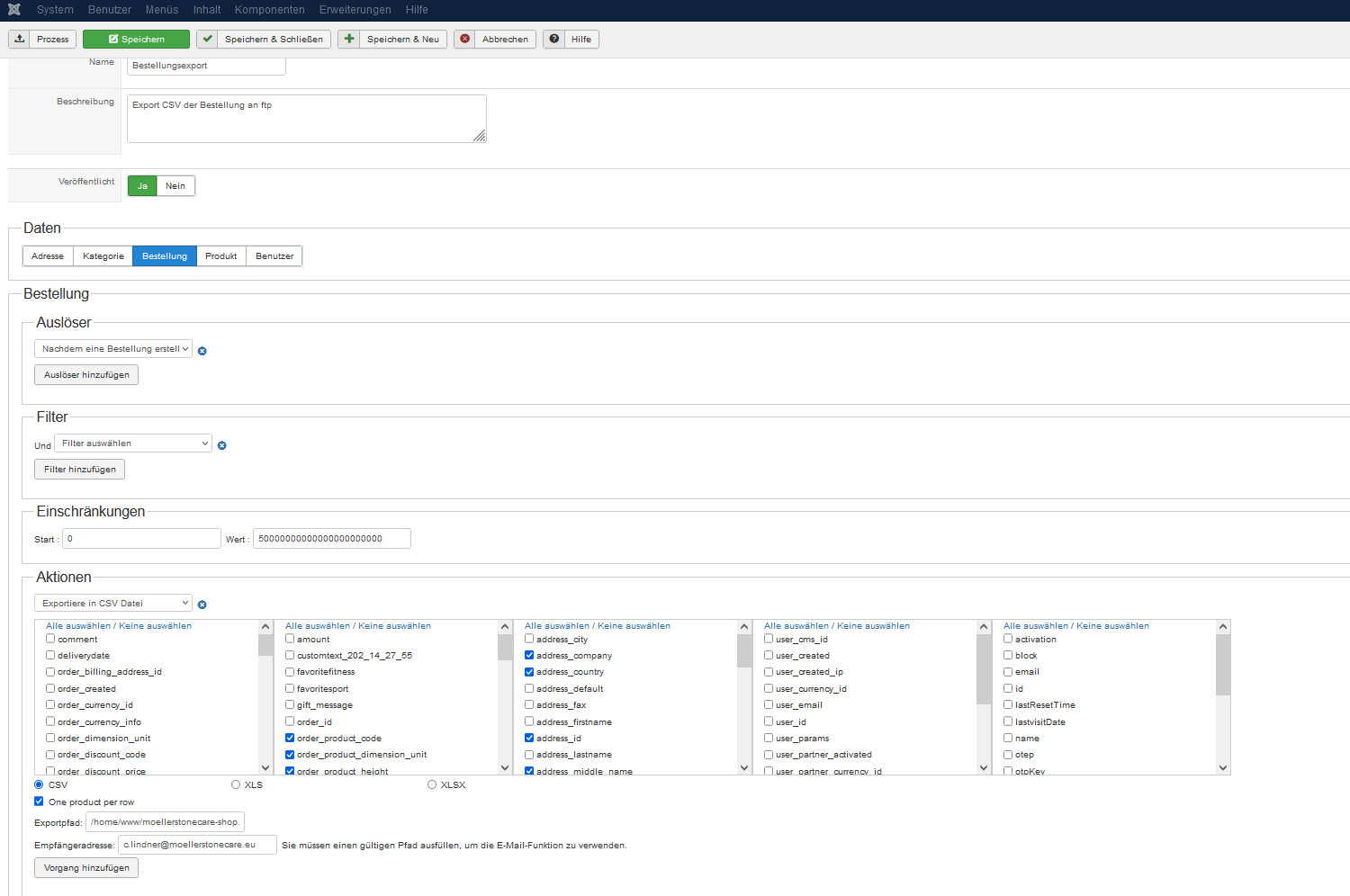1350x896 pixels.
Task: Click the green plus icon for Speichern & Neu
Action: pos(349,40)
